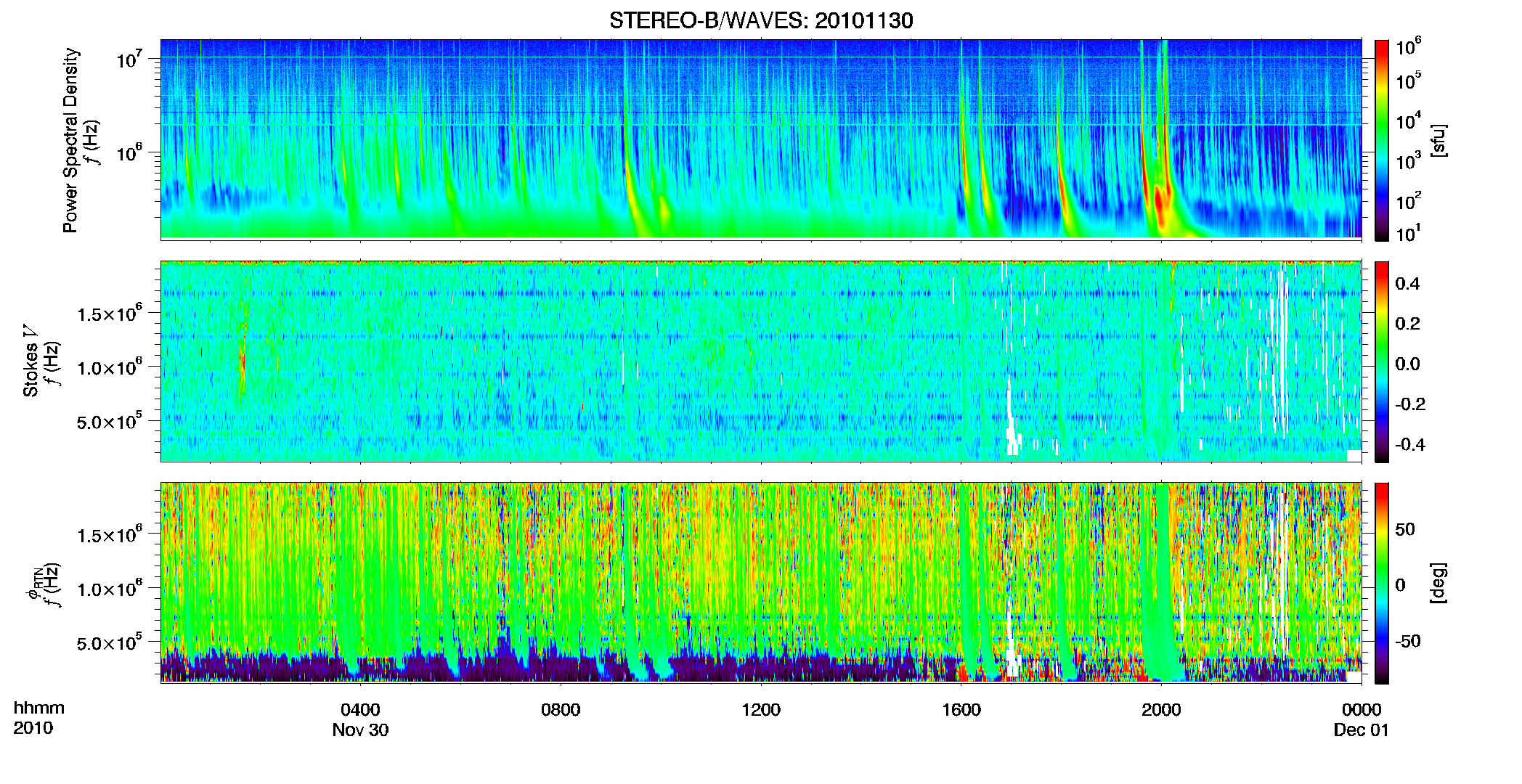Click the 2000 time tick label
Viewport: 1522px width, 784px height.
tap(1161, 710)
